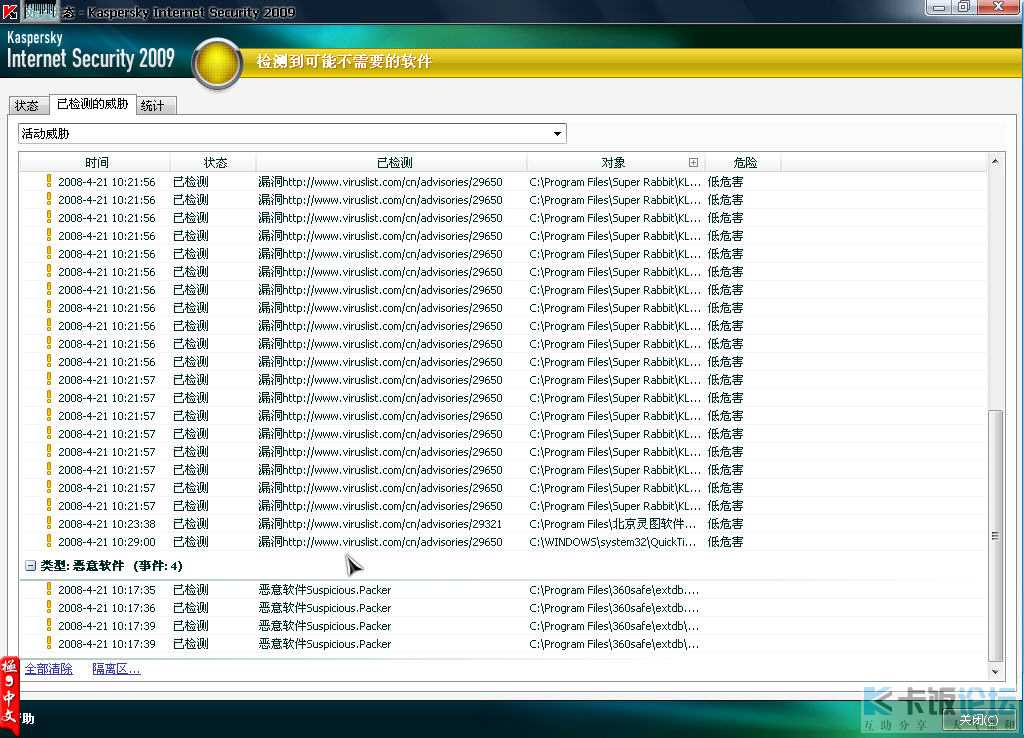Minimize the Kaspersky window
1024x738 pixels.
click(939, 8)
